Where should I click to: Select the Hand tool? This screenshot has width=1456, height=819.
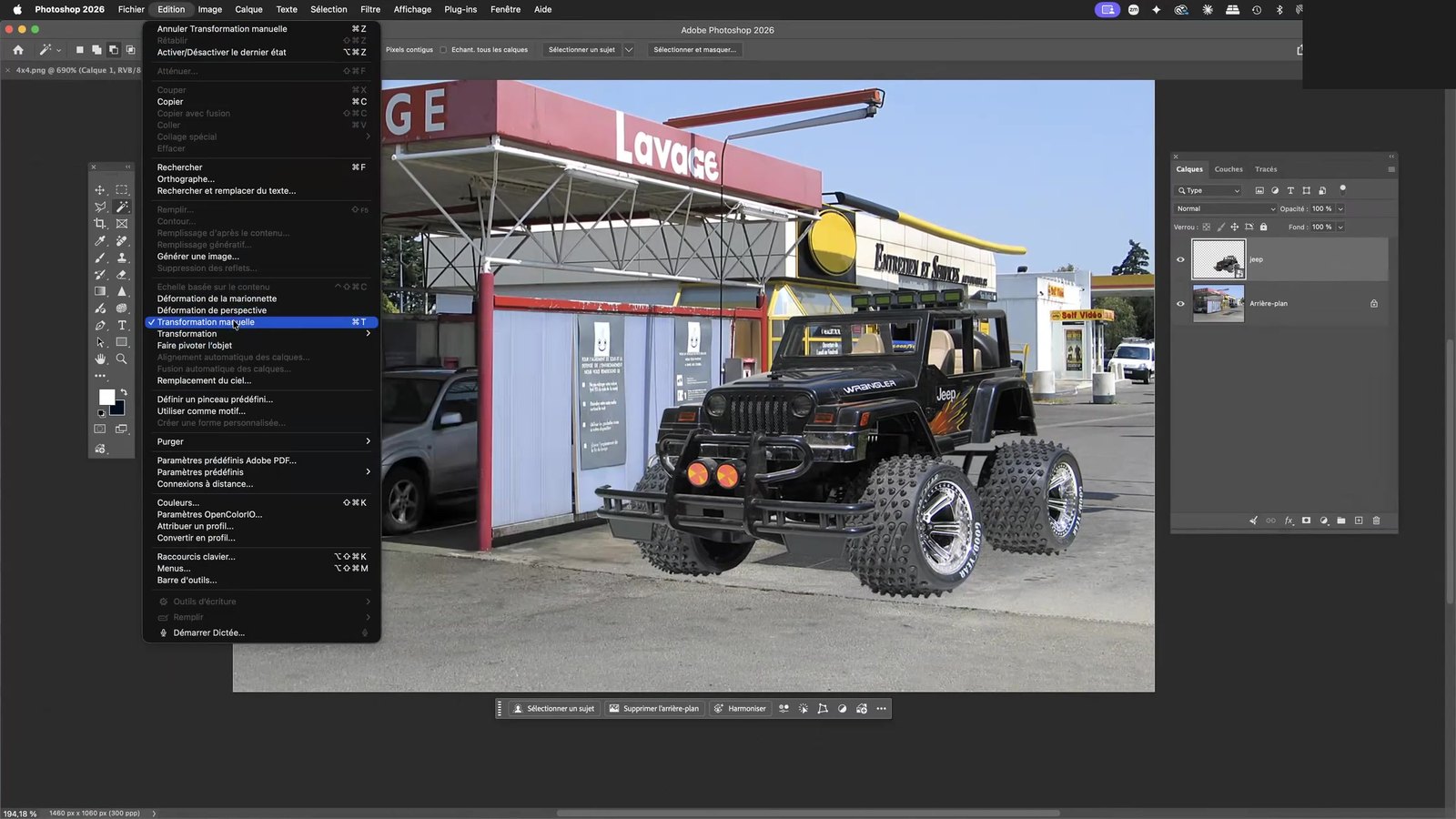tap(100, 359)
